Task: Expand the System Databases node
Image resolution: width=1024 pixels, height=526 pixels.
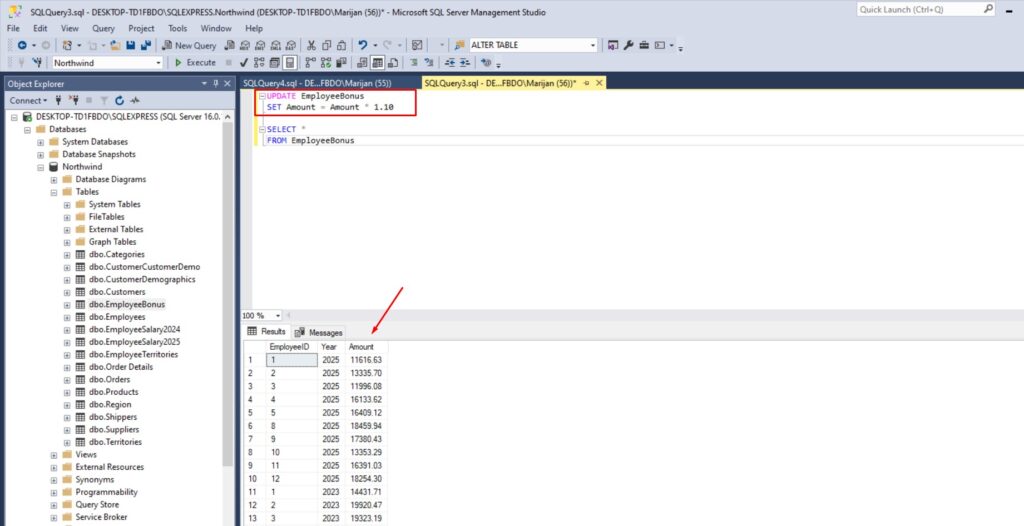Action: pyautogui.click(x=41, y=142)
